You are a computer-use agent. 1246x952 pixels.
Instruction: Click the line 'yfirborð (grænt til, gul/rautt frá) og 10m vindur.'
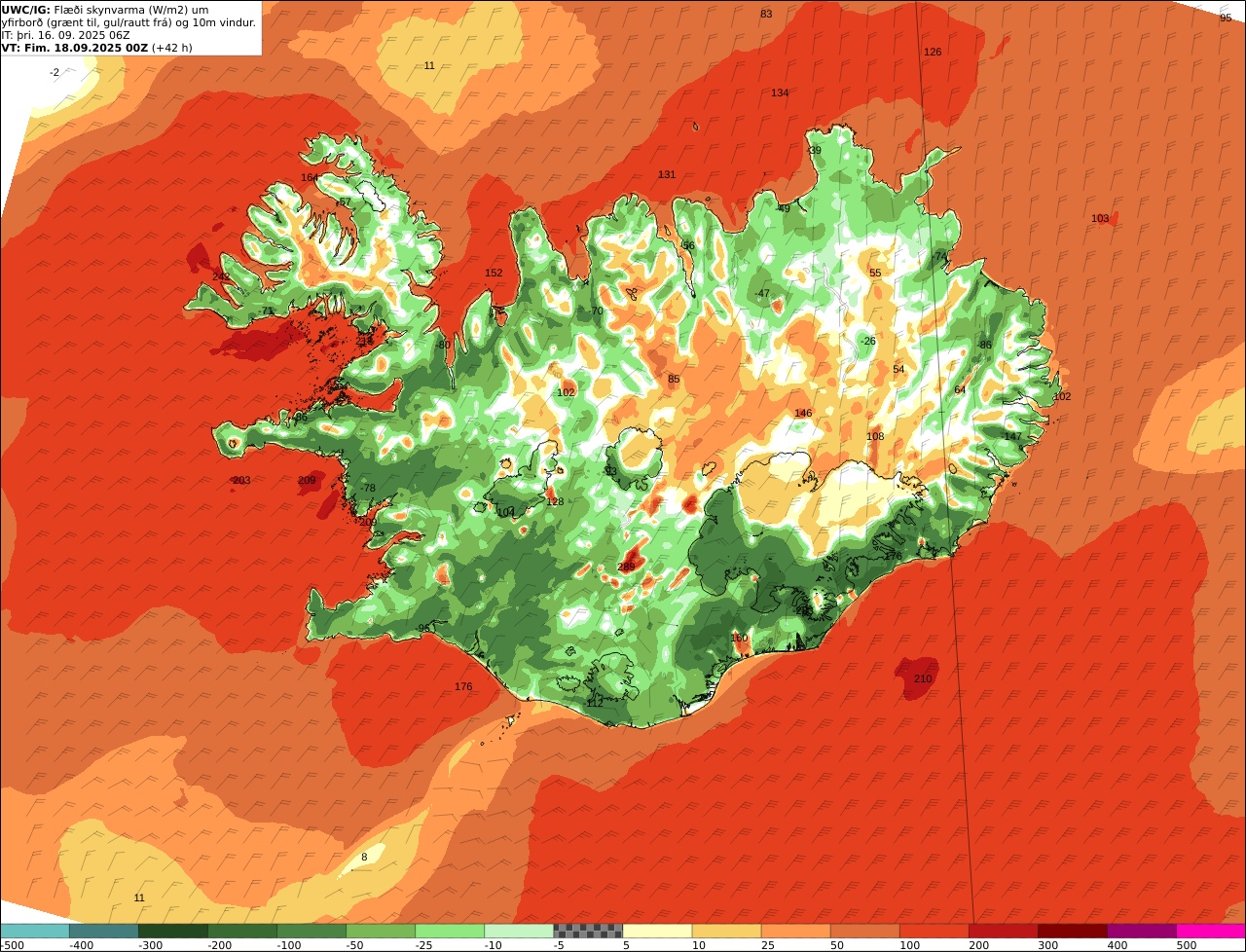[129, 21]
